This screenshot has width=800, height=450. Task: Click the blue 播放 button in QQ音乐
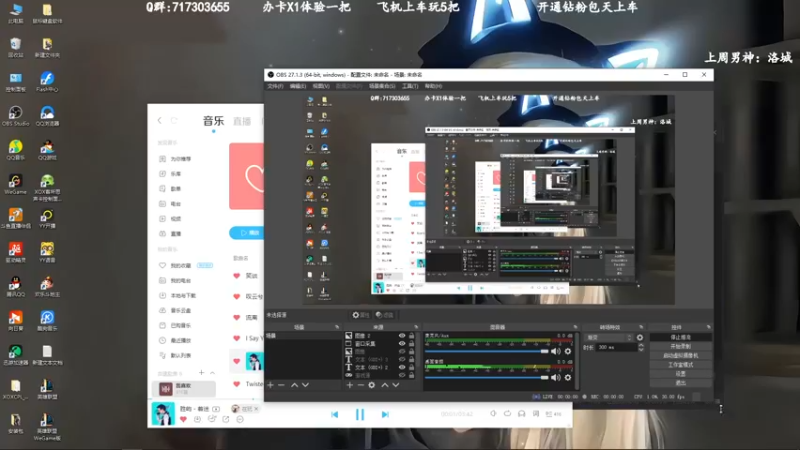pyautogui.click(x=247, y=233)
